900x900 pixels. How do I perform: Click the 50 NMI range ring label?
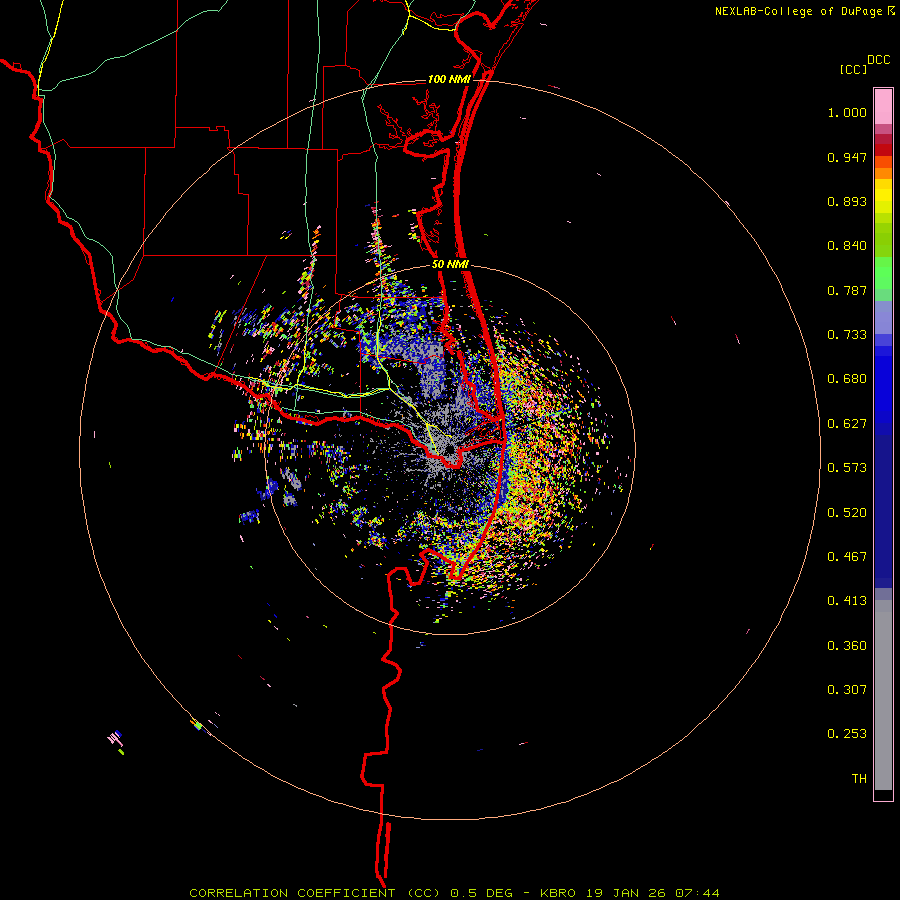450,264
